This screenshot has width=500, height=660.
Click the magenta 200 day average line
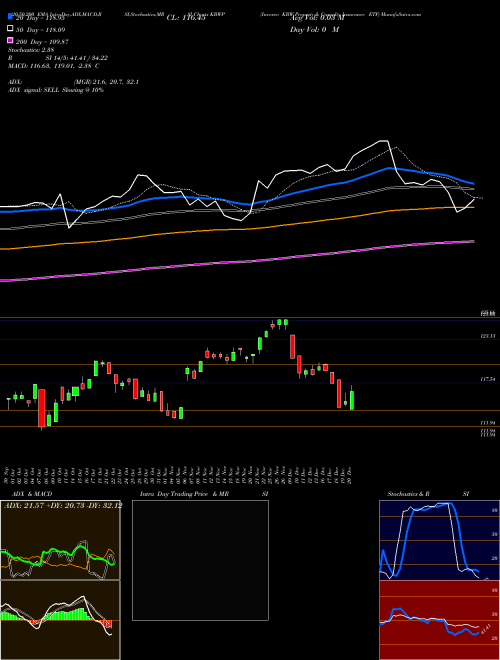coord(237,262)
